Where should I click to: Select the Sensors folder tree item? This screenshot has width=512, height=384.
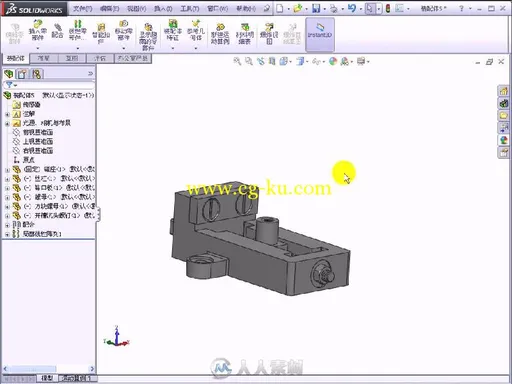(x=27, y=105)
